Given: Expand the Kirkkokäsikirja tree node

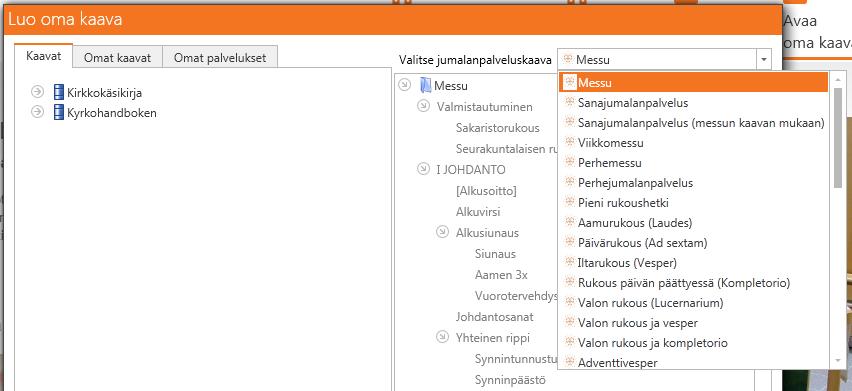Looking at the screenshot, I should pyautogui.click(x=37, y=91).
